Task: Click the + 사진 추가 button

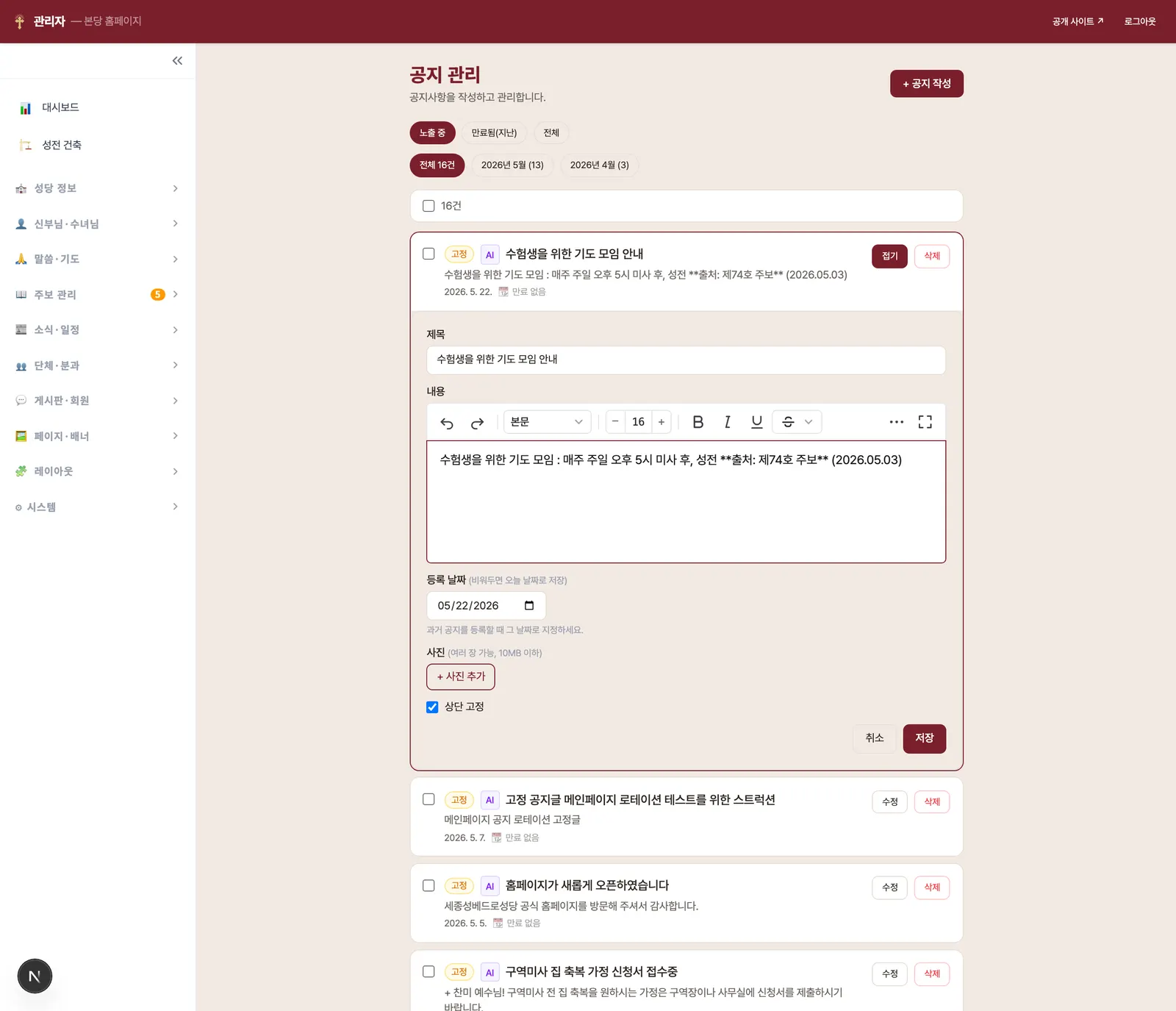Action: [x=461, y=676]
